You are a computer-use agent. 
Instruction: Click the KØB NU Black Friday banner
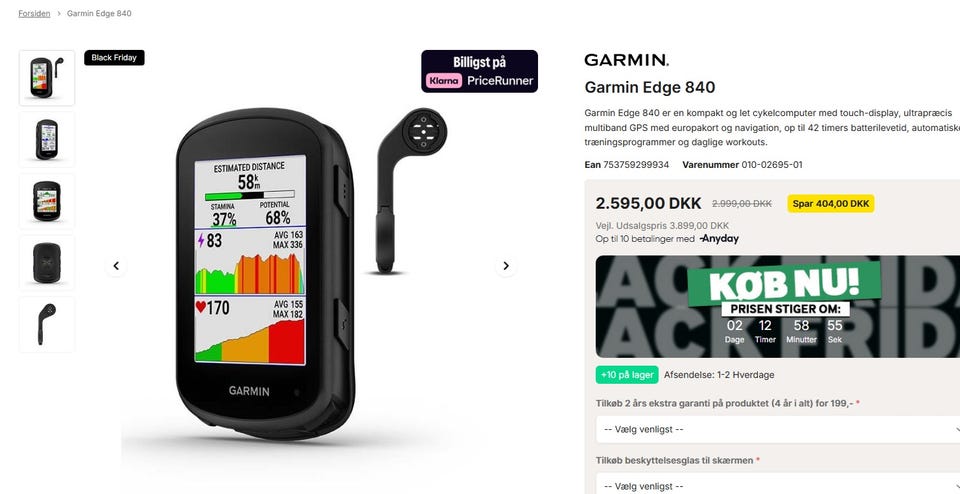(778, 307)
